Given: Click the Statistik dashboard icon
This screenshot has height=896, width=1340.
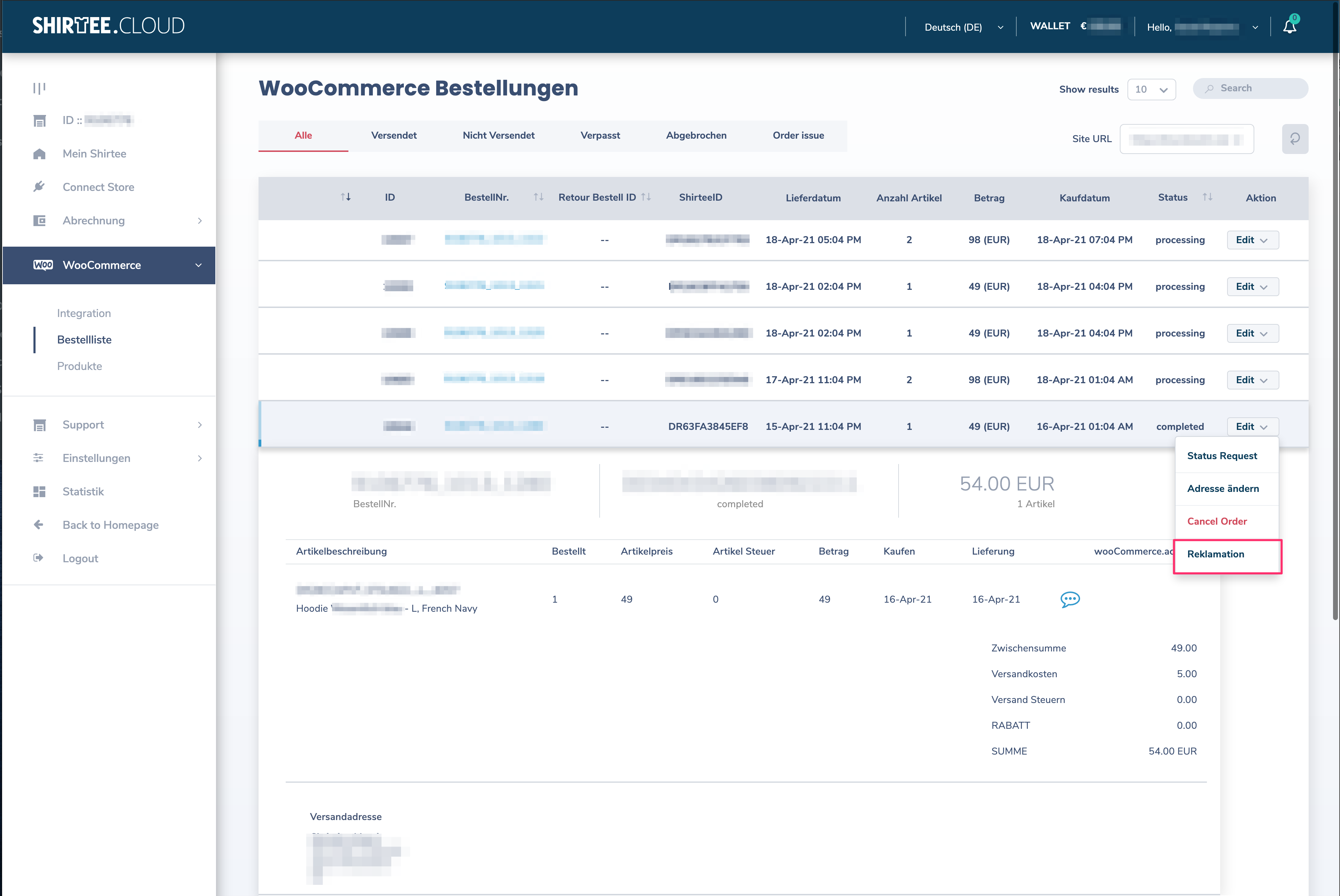Looking at the screenshot, I should [x=39, y=492].
